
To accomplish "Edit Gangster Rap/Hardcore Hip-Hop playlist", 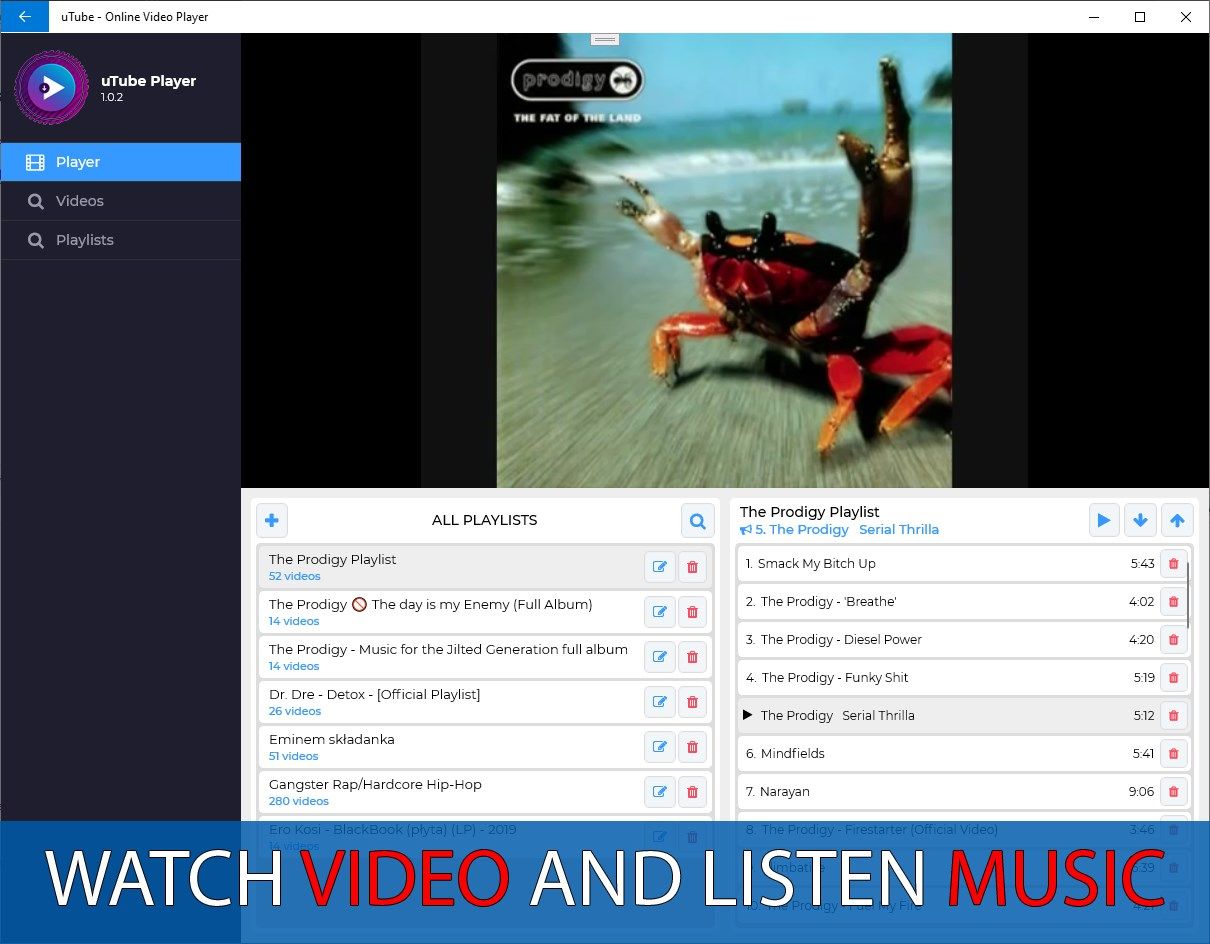I will (x=660, y=792).
